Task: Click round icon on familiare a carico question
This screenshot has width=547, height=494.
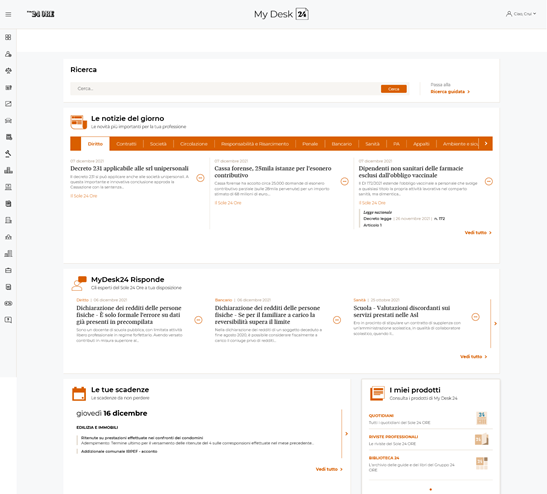Action: (x=337, y=320)
